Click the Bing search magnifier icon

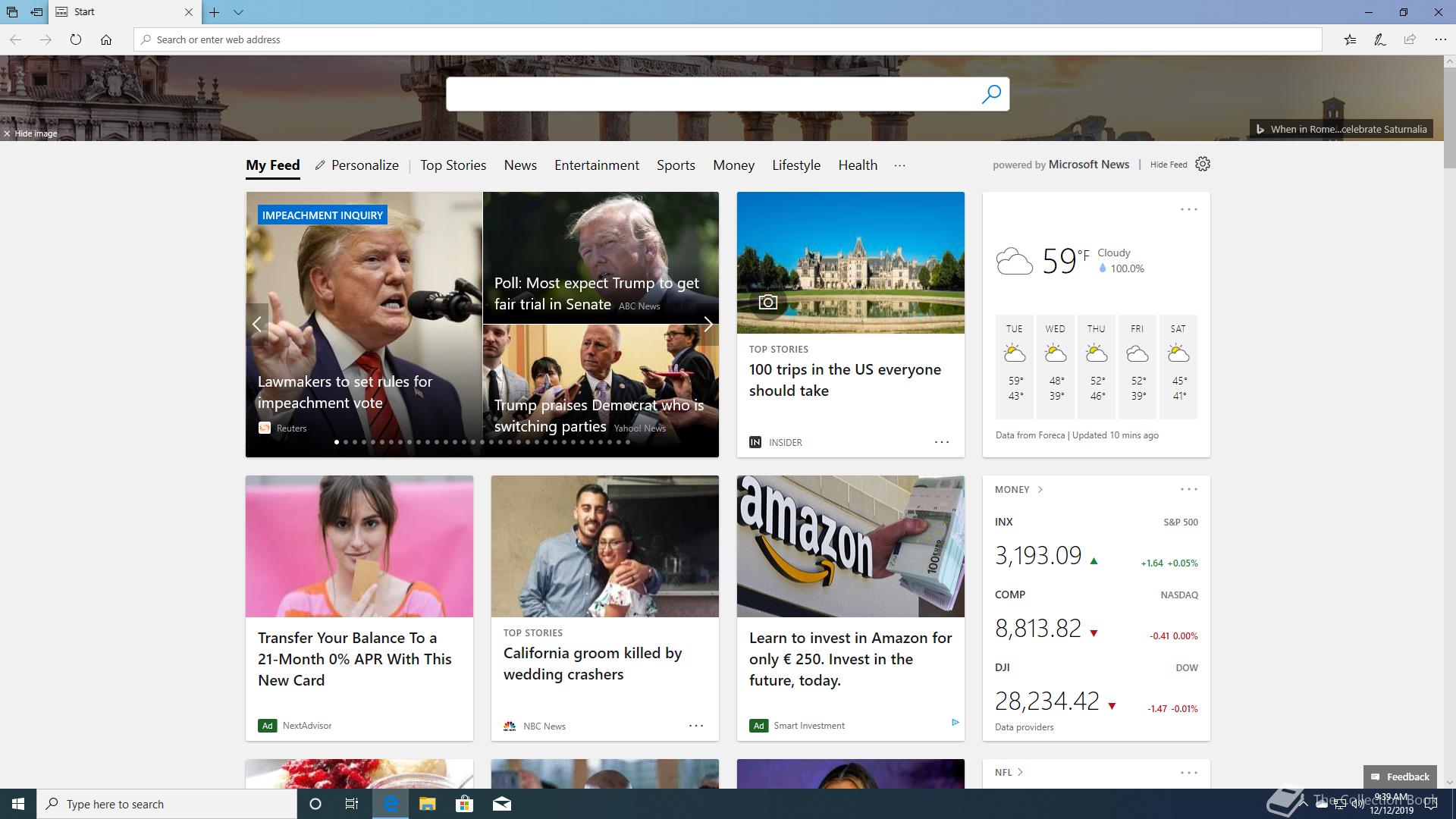[x=991, y=94]
